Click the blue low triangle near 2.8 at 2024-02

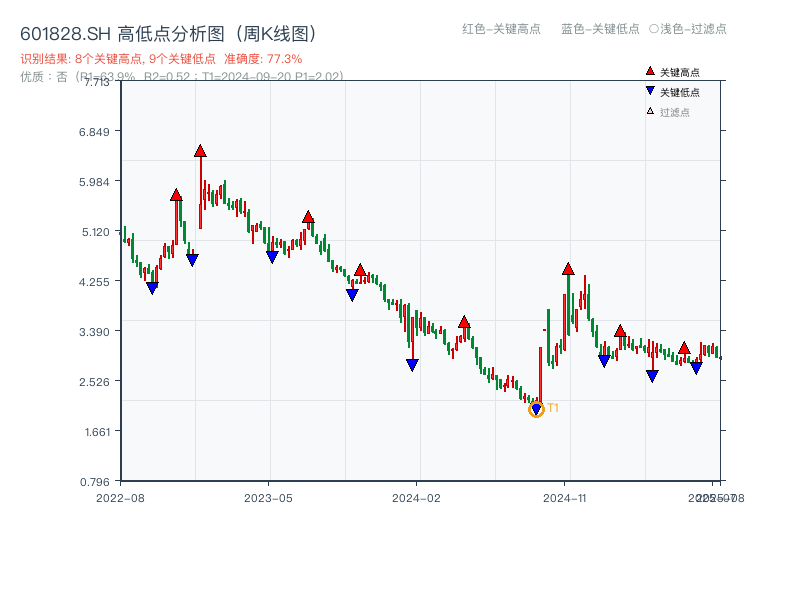pyautogui.click(x=412, y=365)
